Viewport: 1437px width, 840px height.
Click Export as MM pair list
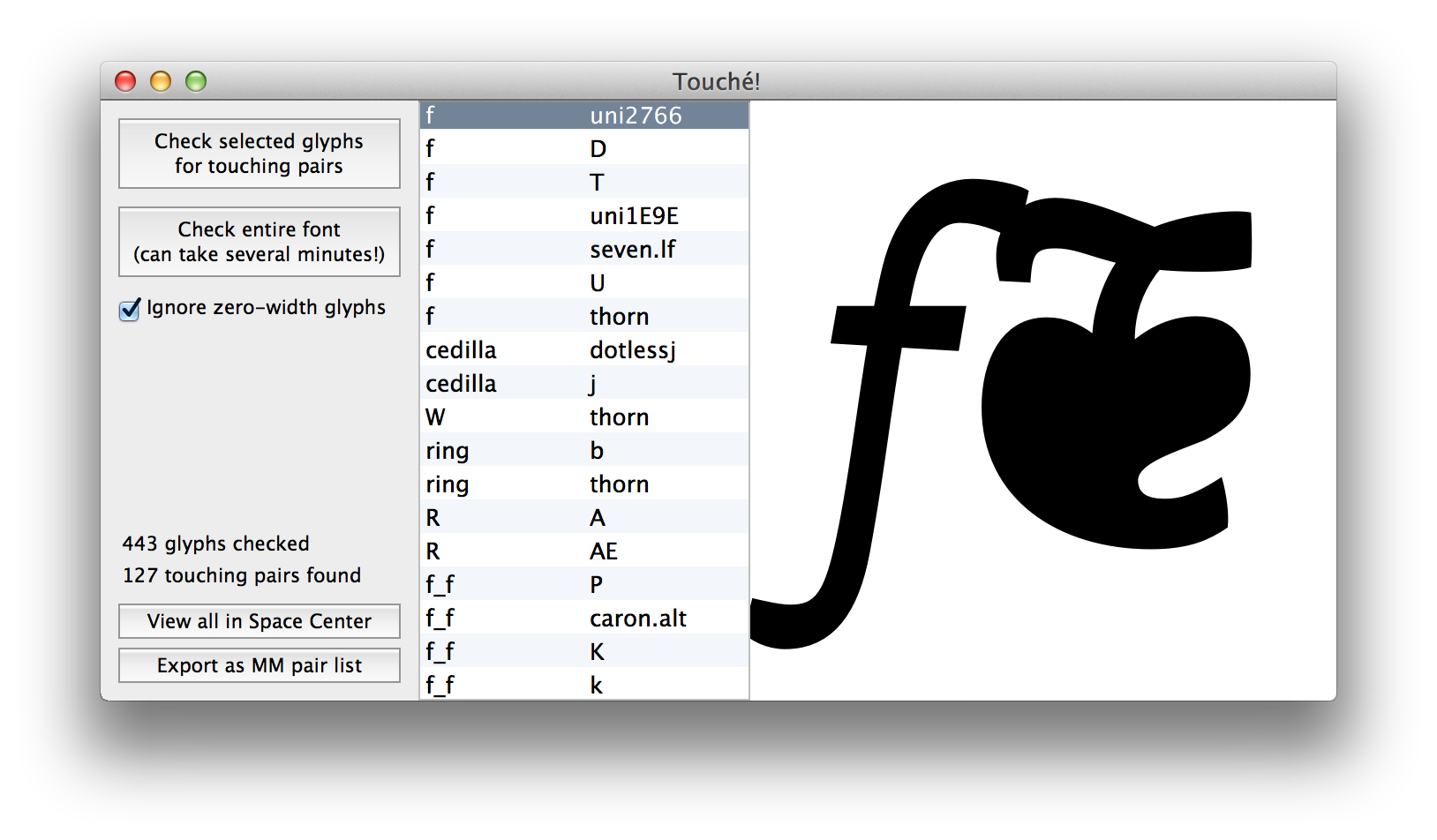tap(259, 665)
